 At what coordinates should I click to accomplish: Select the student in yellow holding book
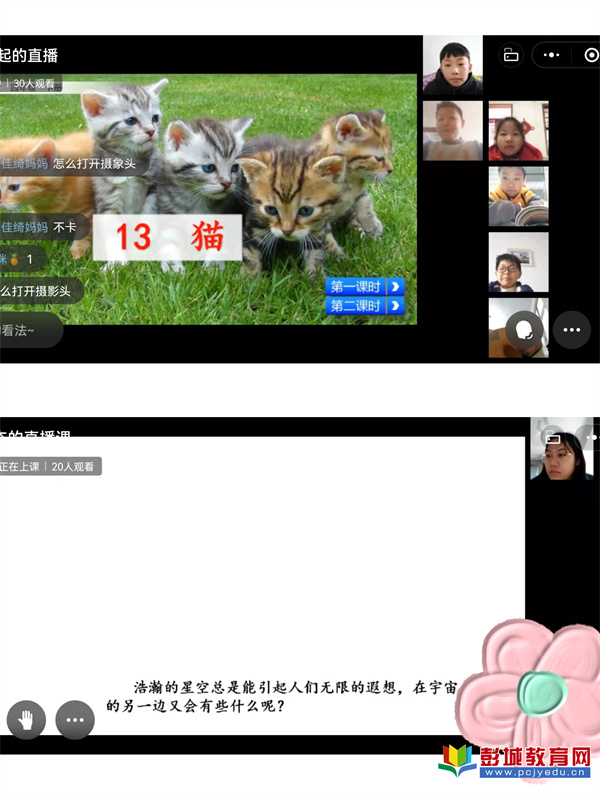[x=518, y=196]
